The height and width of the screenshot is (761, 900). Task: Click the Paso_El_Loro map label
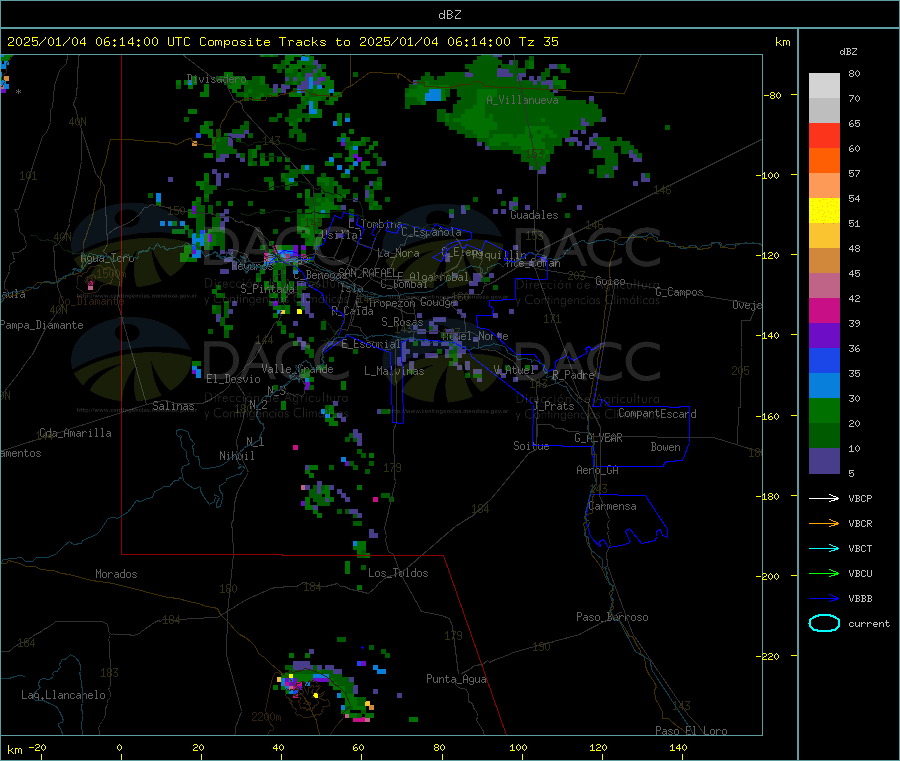point(691,731)
